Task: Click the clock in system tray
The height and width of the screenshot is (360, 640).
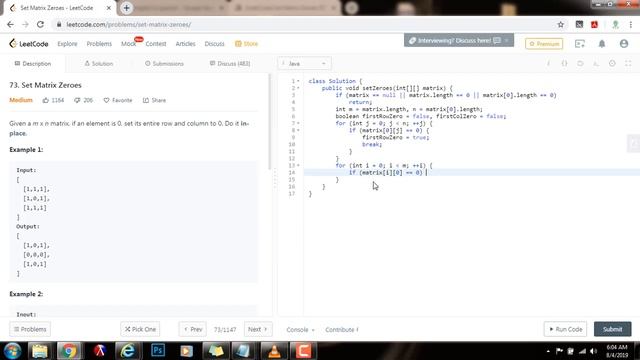Action: (617, 351)
